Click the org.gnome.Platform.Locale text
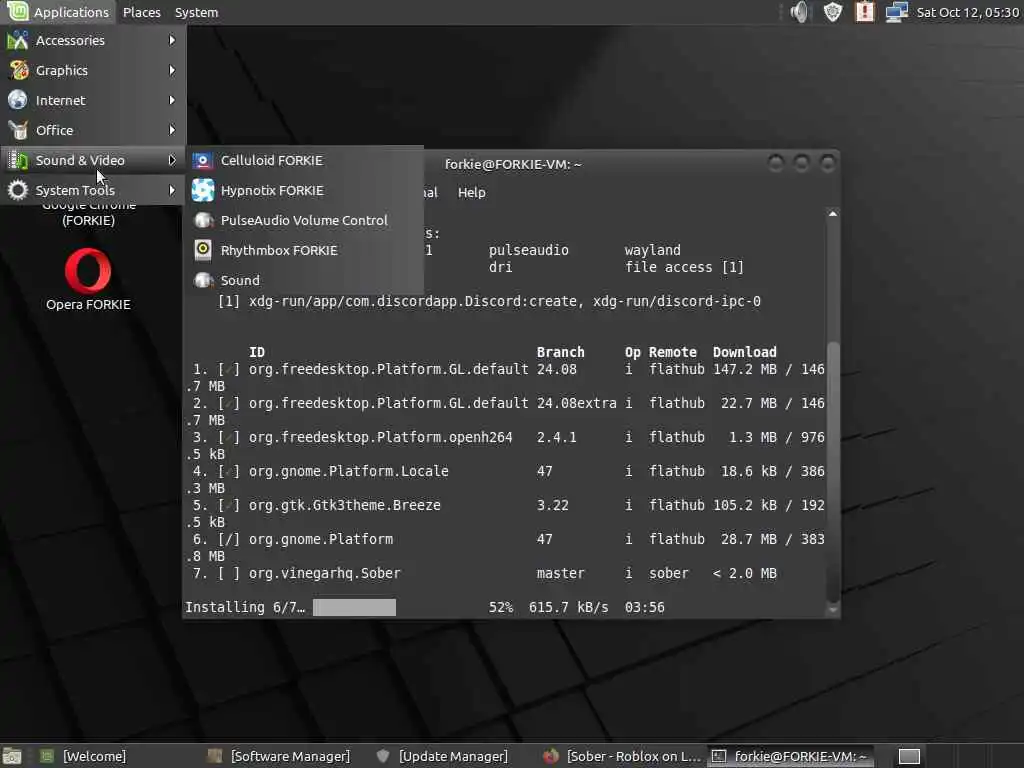Screen dimensions: 1024x768 click(349, 472)
